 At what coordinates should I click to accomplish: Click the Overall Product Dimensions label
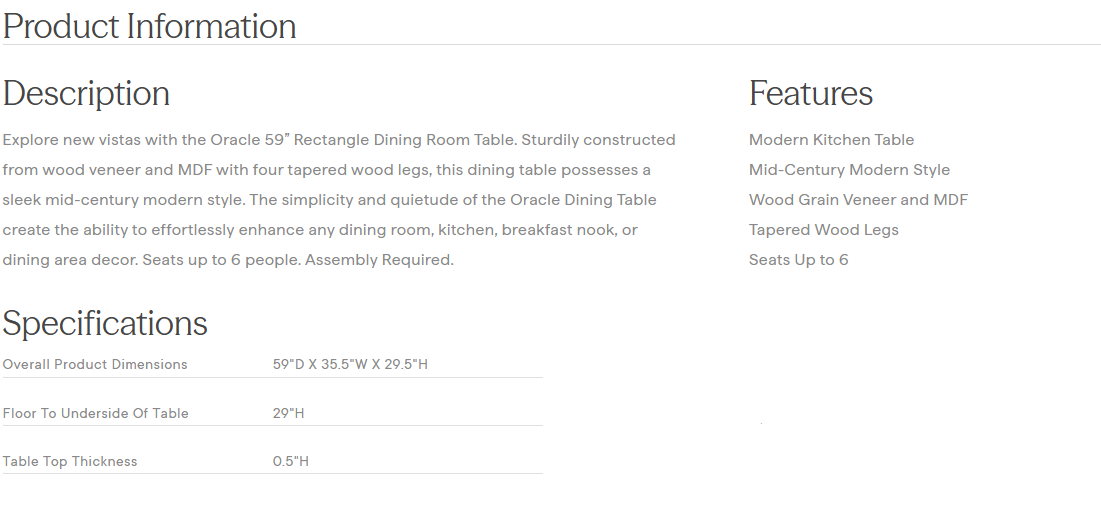point(95,365)
